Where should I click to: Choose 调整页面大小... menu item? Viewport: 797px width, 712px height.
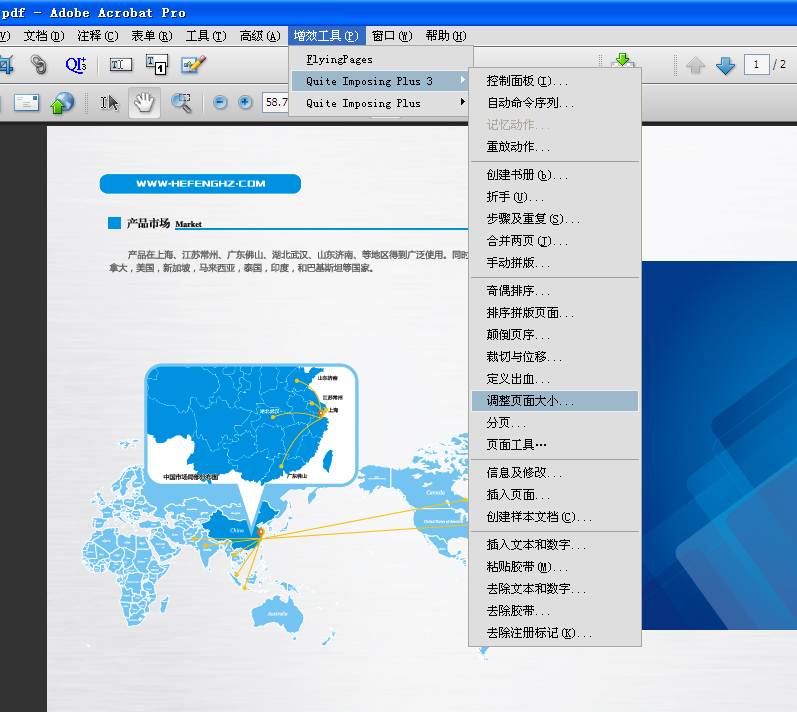pos(555,401)
